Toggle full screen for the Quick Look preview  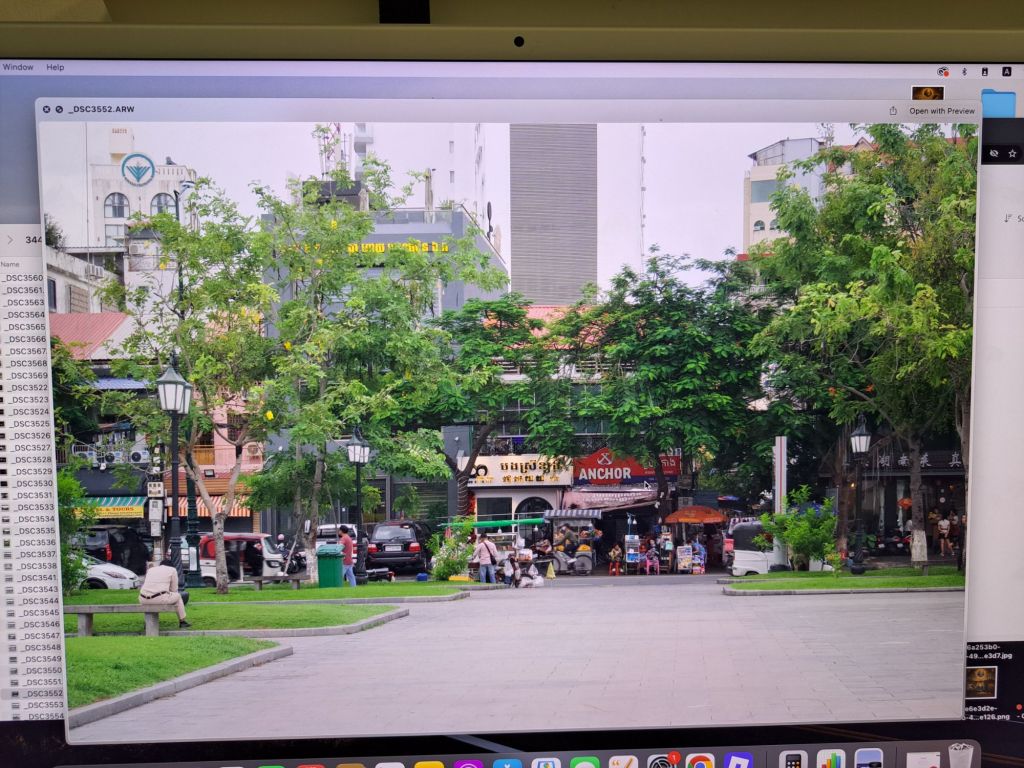click(x=59, y=109)
